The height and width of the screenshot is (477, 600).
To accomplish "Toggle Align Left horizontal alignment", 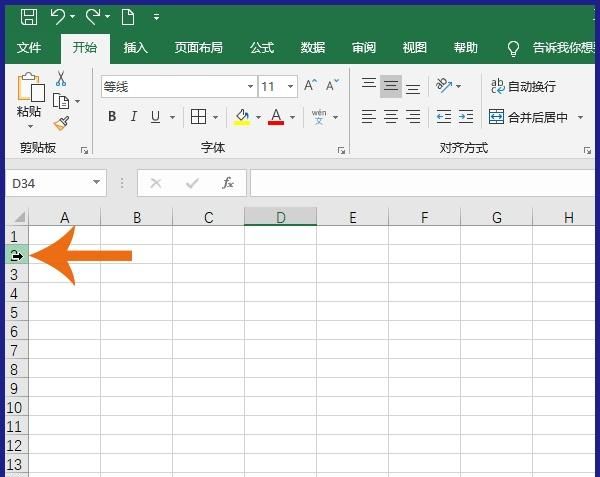I will (x=369, y=117).
